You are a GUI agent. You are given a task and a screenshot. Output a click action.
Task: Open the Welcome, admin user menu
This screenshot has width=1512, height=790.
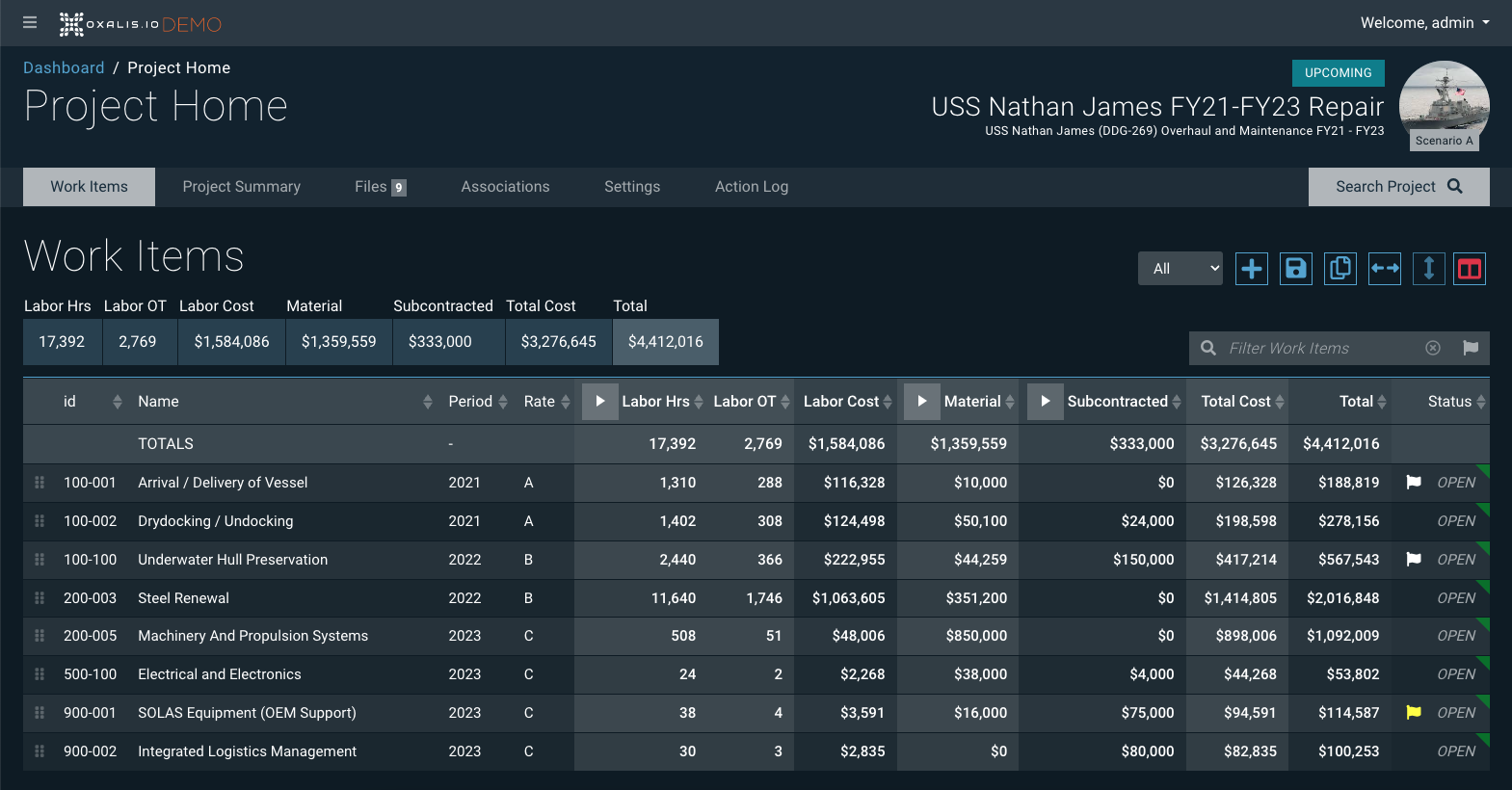(x=1424, y=23)
